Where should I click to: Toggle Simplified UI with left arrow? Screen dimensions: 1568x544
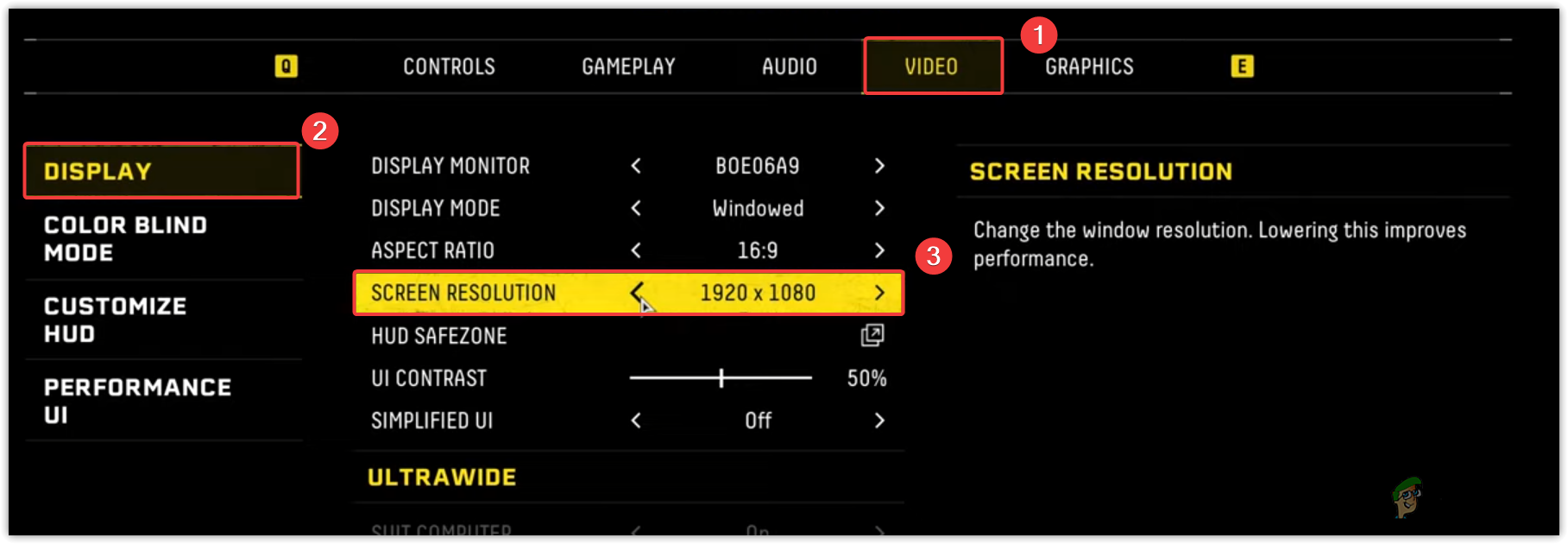click(636, 421)
